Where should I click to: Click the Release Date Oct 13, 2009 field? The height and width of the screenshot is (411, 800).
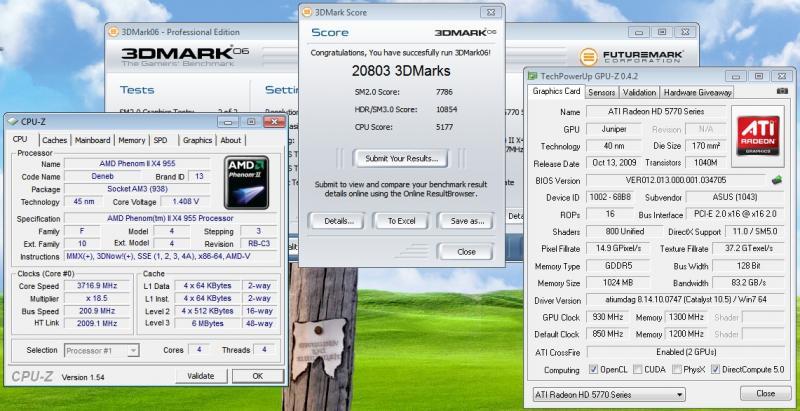tap(612, 163)
